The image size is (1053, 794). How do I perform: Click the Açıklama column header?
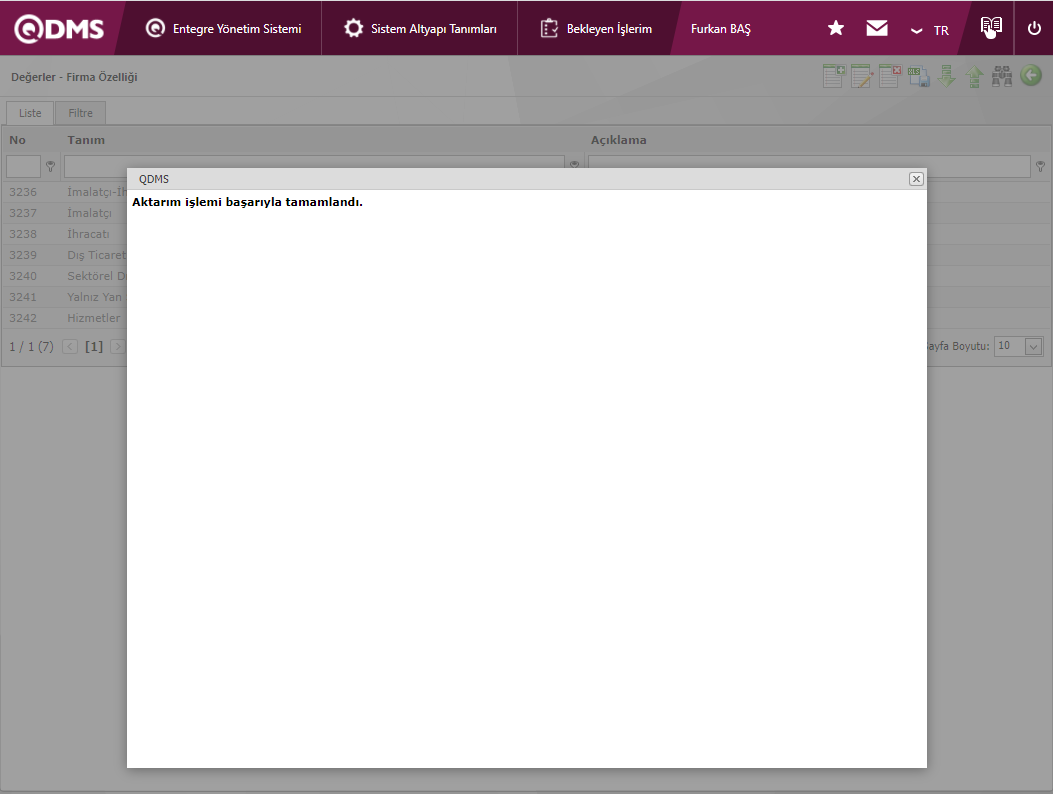pyautogui.click(x=619, y=140)
